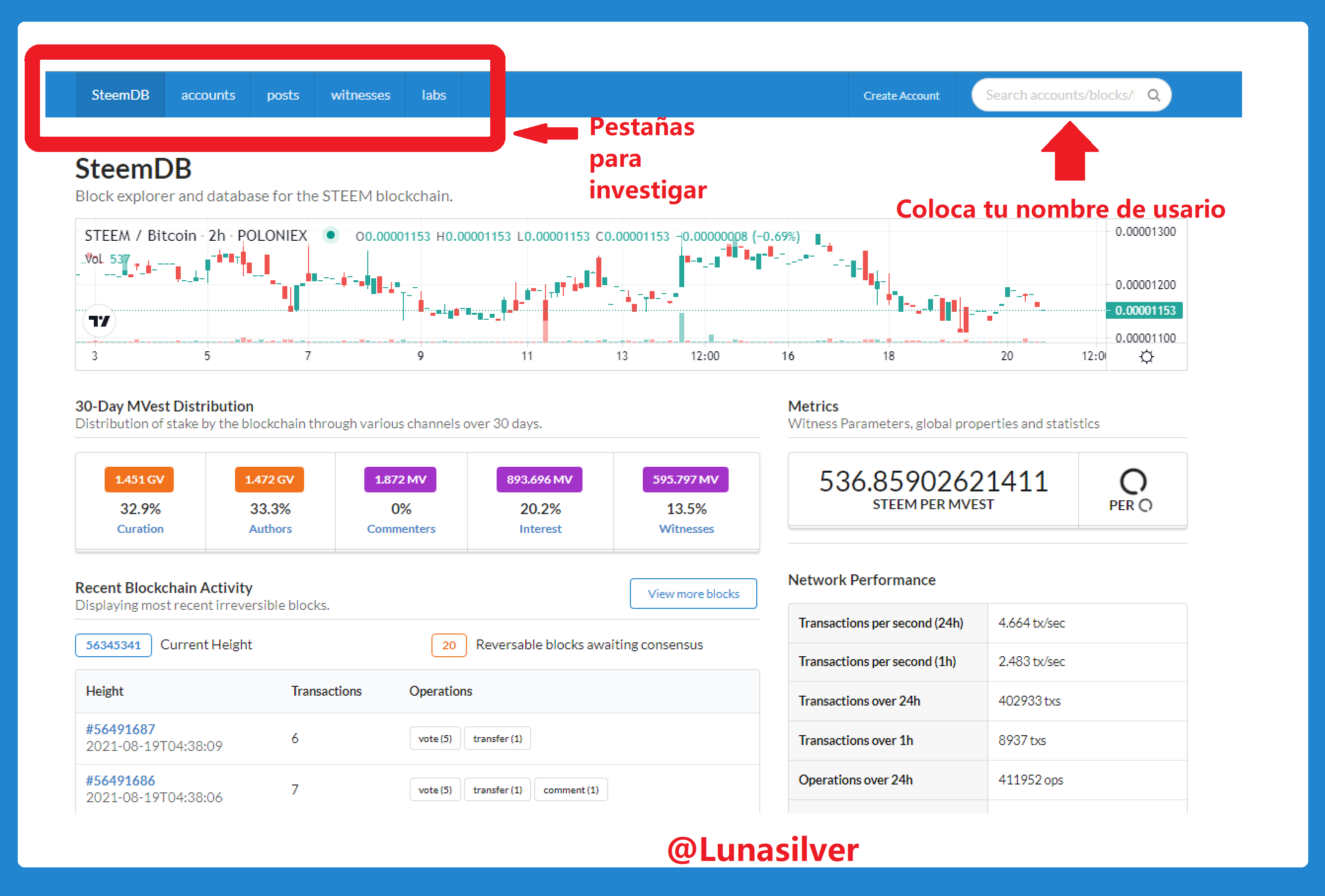Click transfer (1) tag in block #56491687
Screen dimensions: 1325x896
[497, 738]
